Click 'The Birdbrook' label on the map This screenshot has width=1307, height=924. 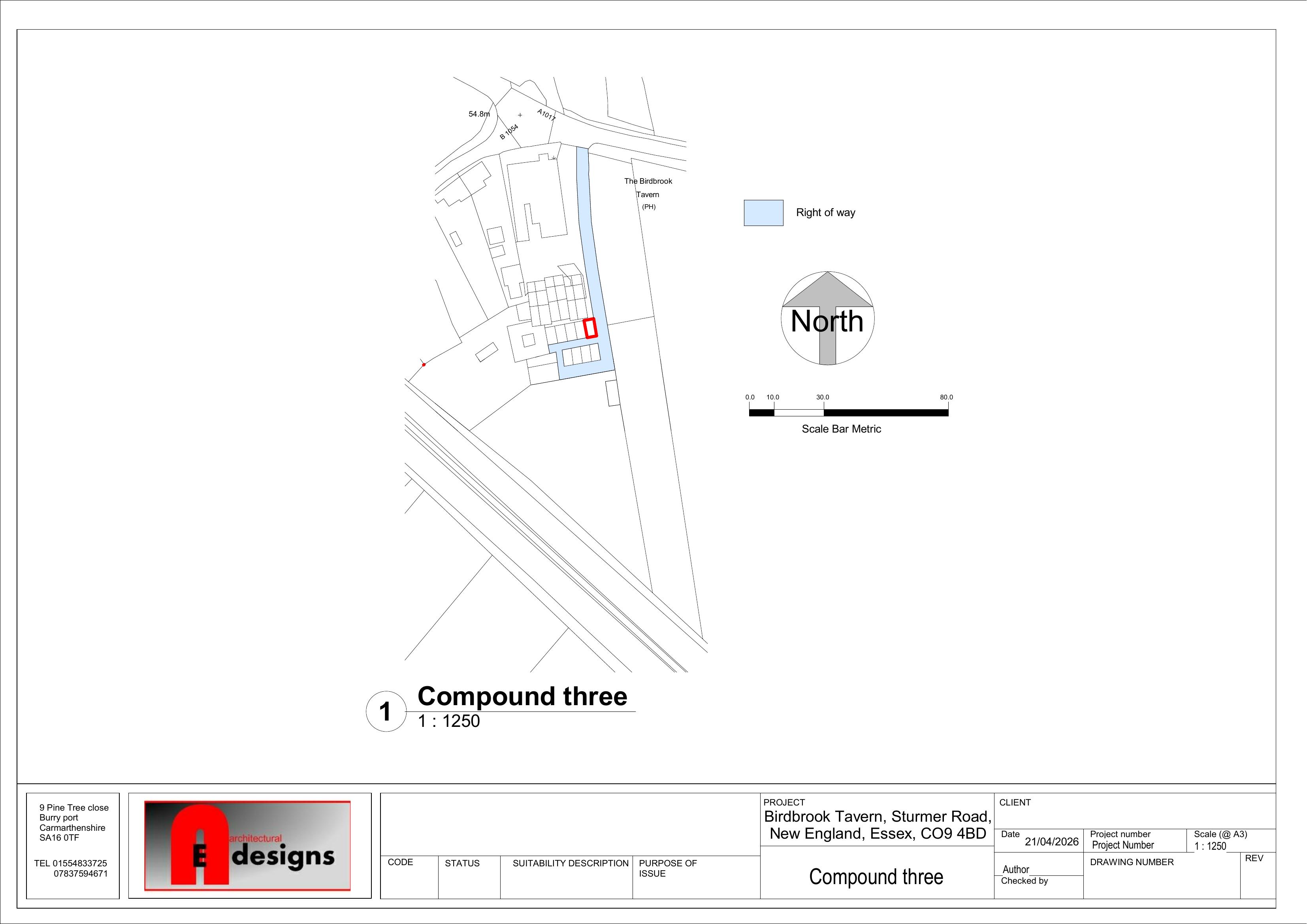[648, 181]
